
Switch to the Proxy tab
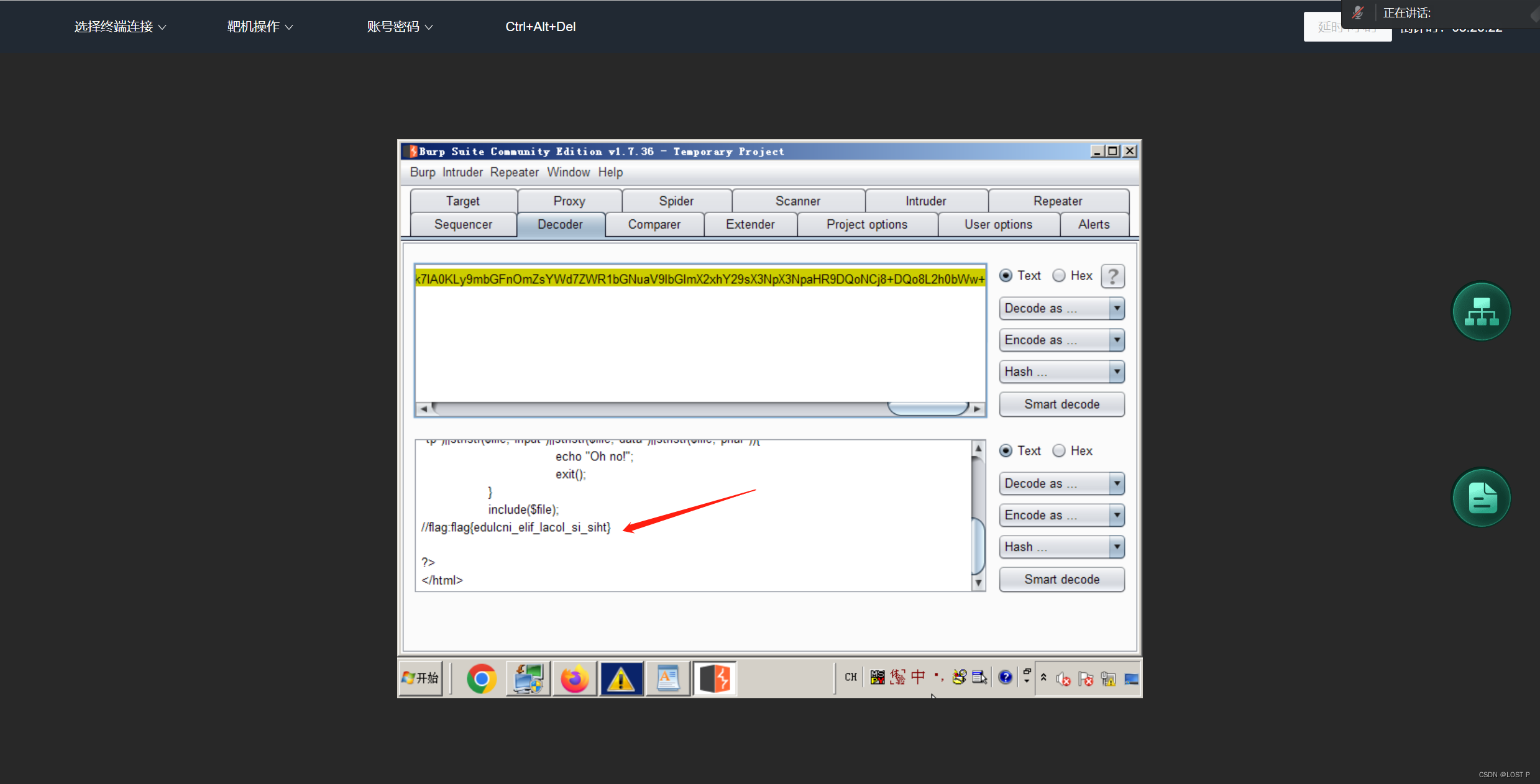(x=569, y=201)
